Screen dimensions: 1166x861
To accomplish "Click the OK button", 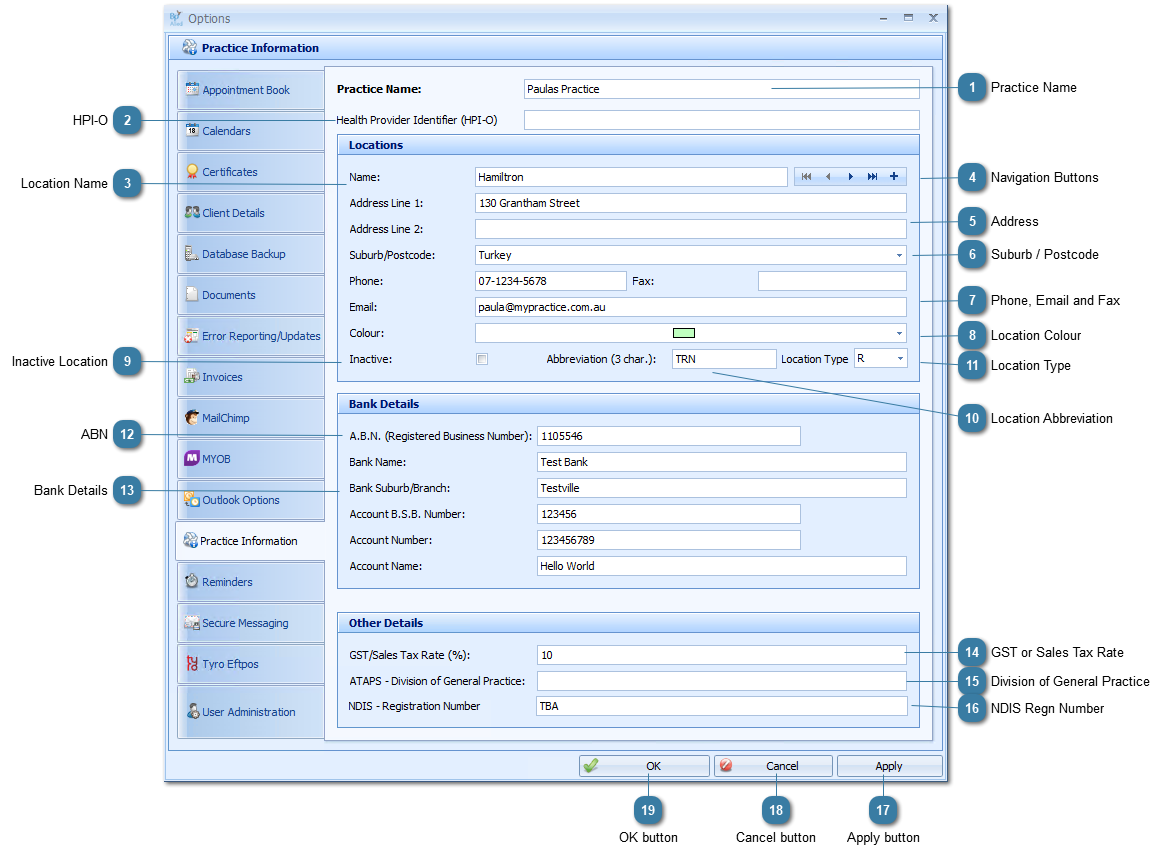I will (644, 766).
